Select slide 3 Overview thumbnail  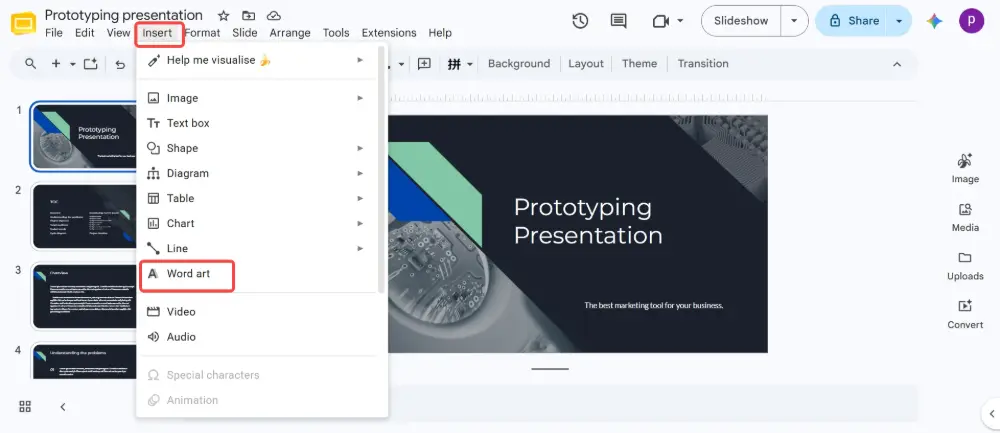tap(84, 297)
